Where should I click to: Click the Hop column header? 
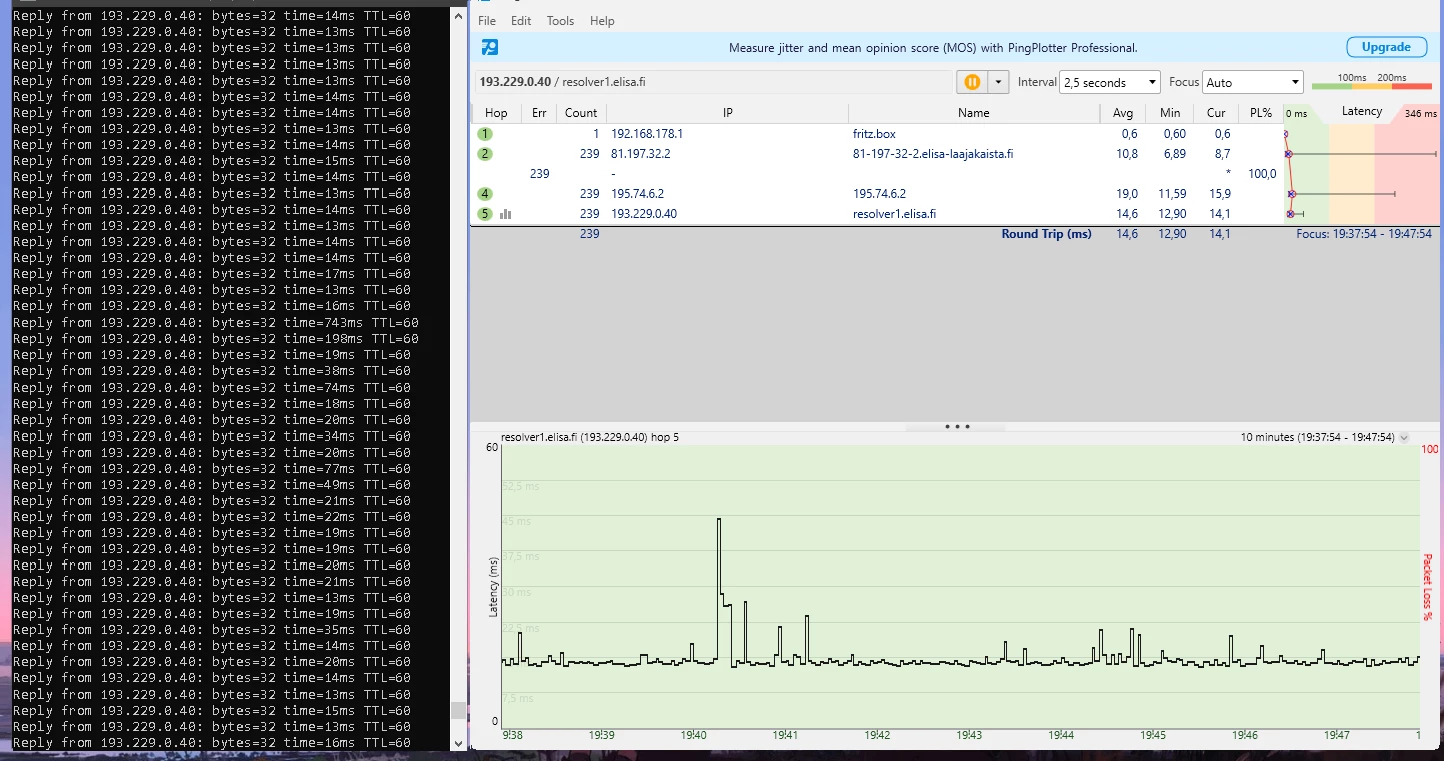[x=496, y=113]
